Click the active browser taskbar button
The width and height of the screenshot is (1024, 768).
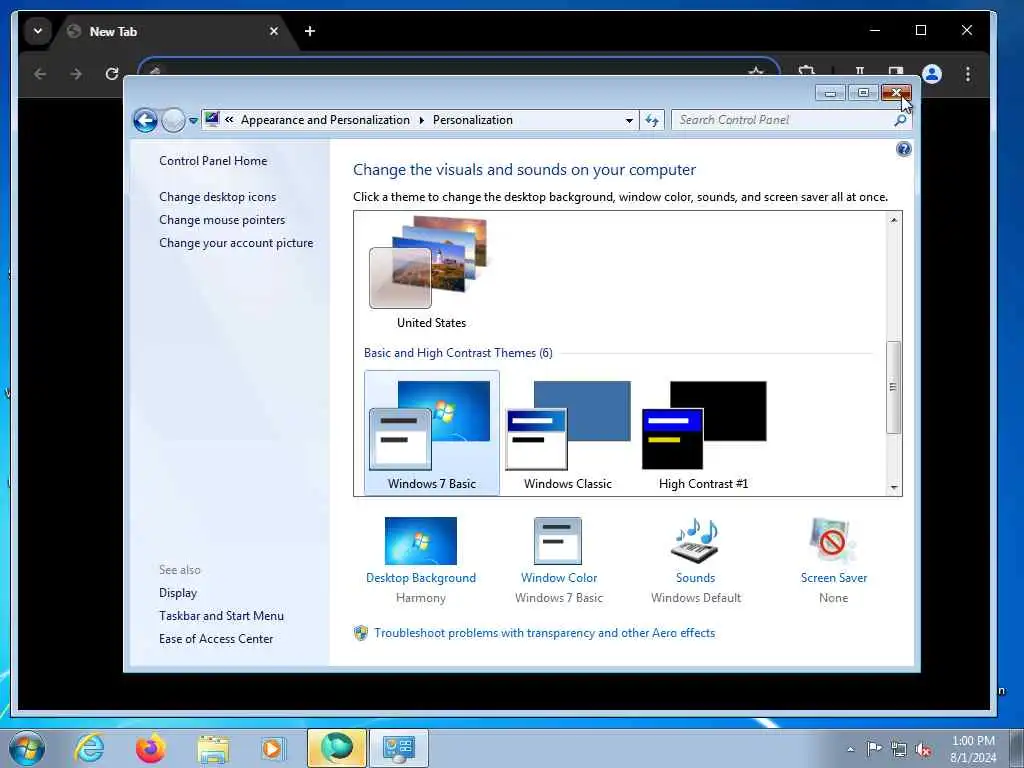337,748
